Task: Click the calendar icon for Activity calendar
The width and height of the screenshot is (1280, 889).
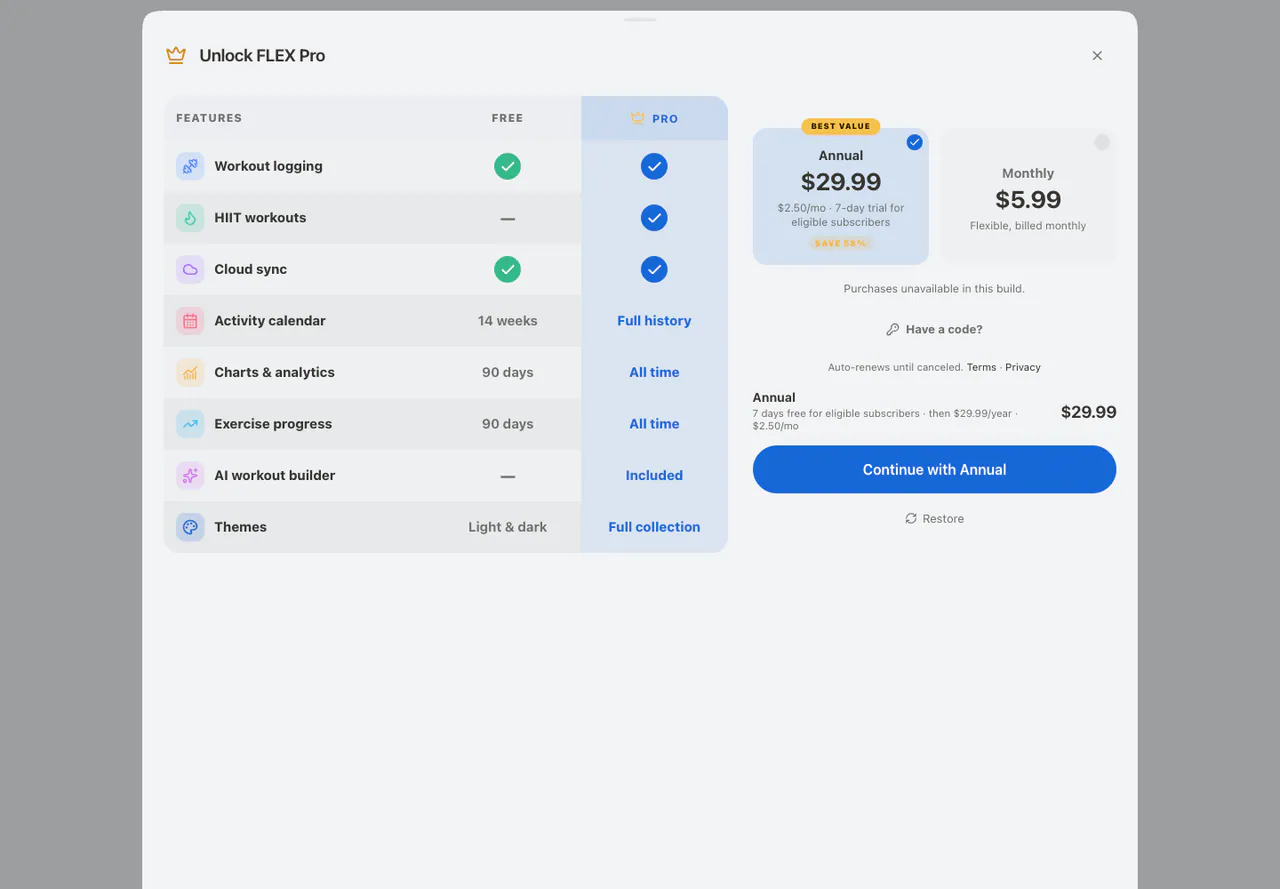Action: [x=190, y=321]
